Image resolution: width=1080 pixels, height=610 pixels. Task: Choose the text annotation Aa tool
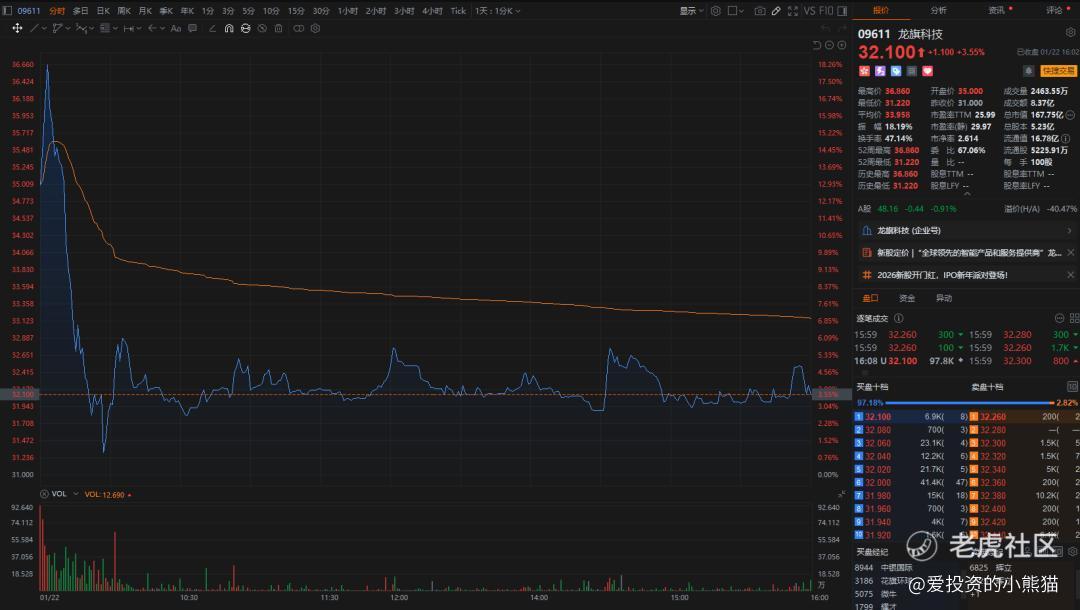(x=176, y=28)
